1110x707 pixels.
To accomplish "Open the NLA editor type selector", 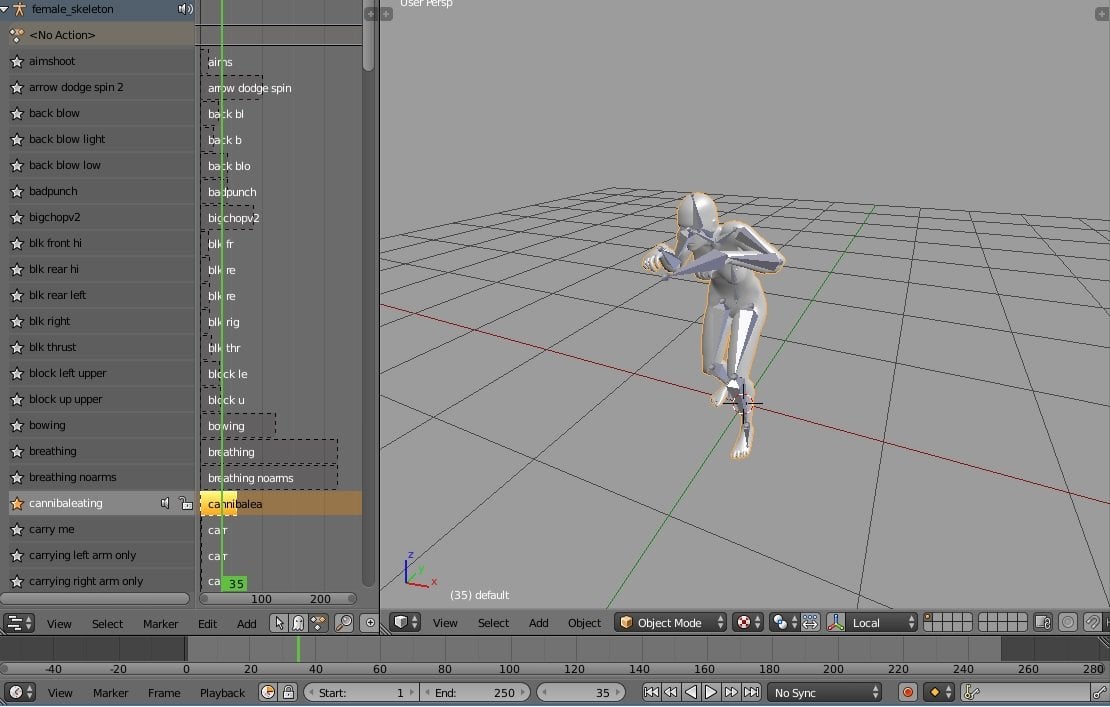I will point(18,623).
